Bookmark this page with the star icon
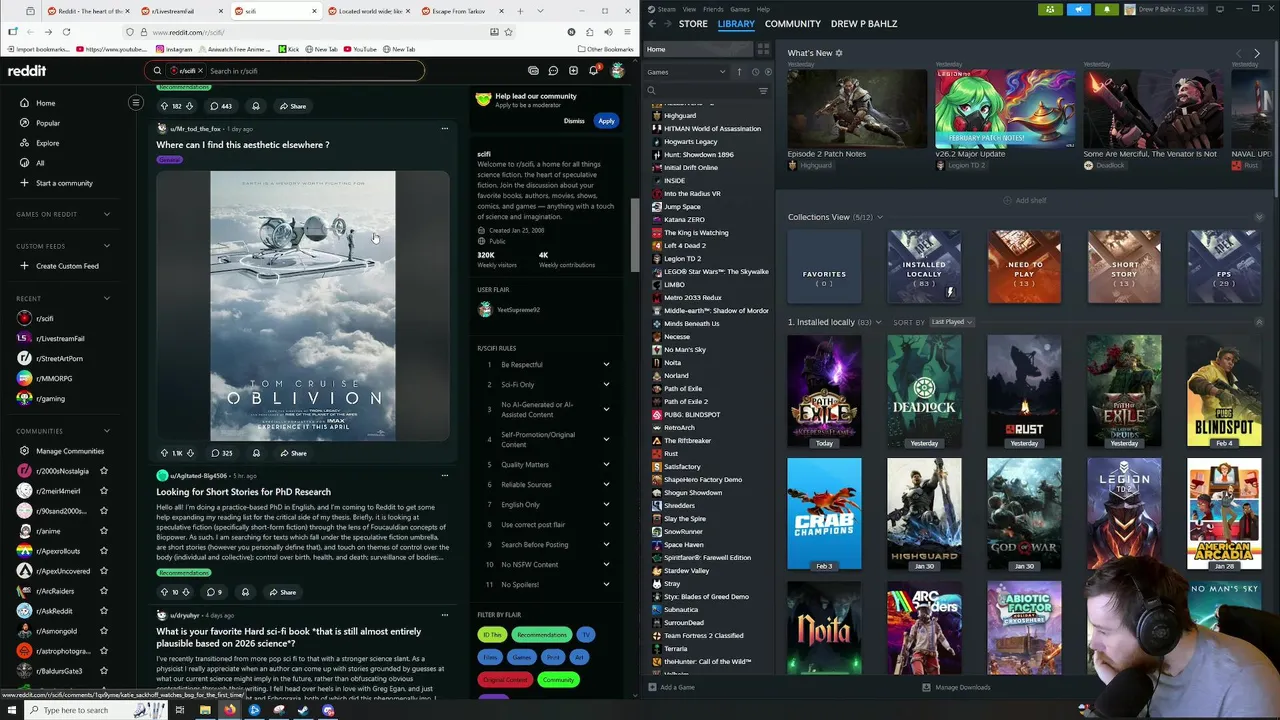1280x720 pixels. [x=508, y=32]
